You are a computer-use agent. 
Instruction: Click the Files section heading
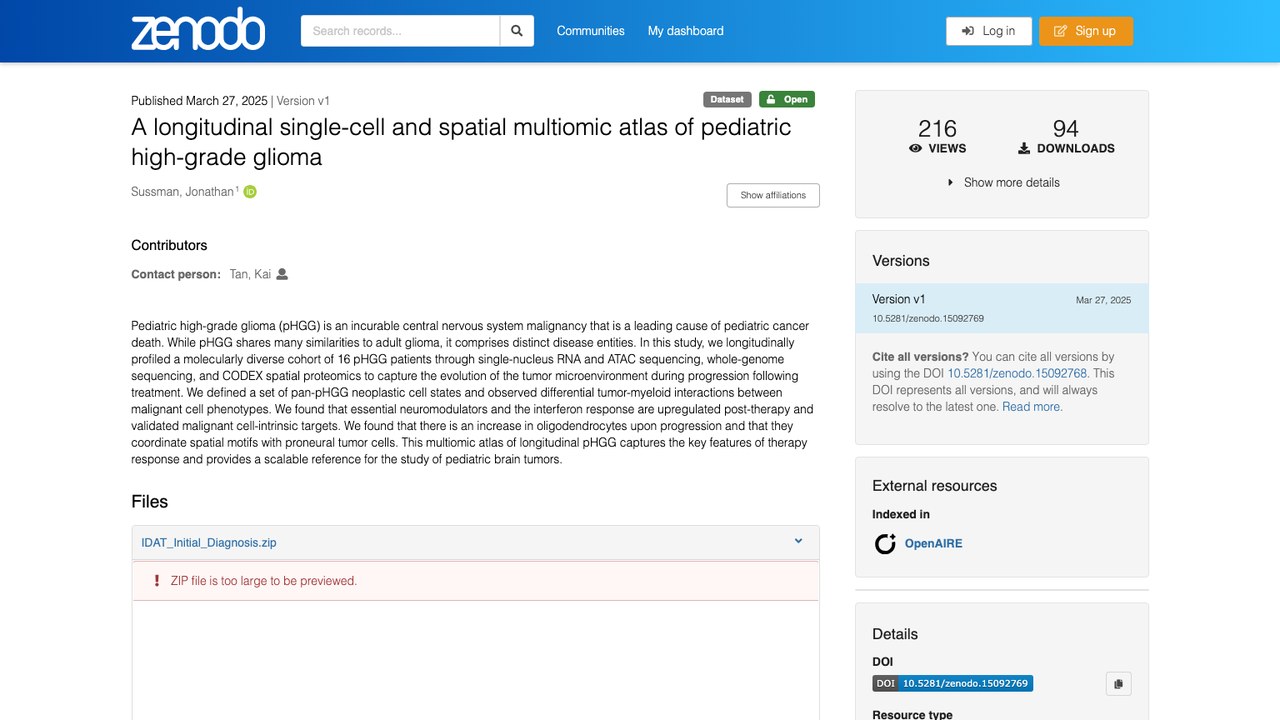150,502
